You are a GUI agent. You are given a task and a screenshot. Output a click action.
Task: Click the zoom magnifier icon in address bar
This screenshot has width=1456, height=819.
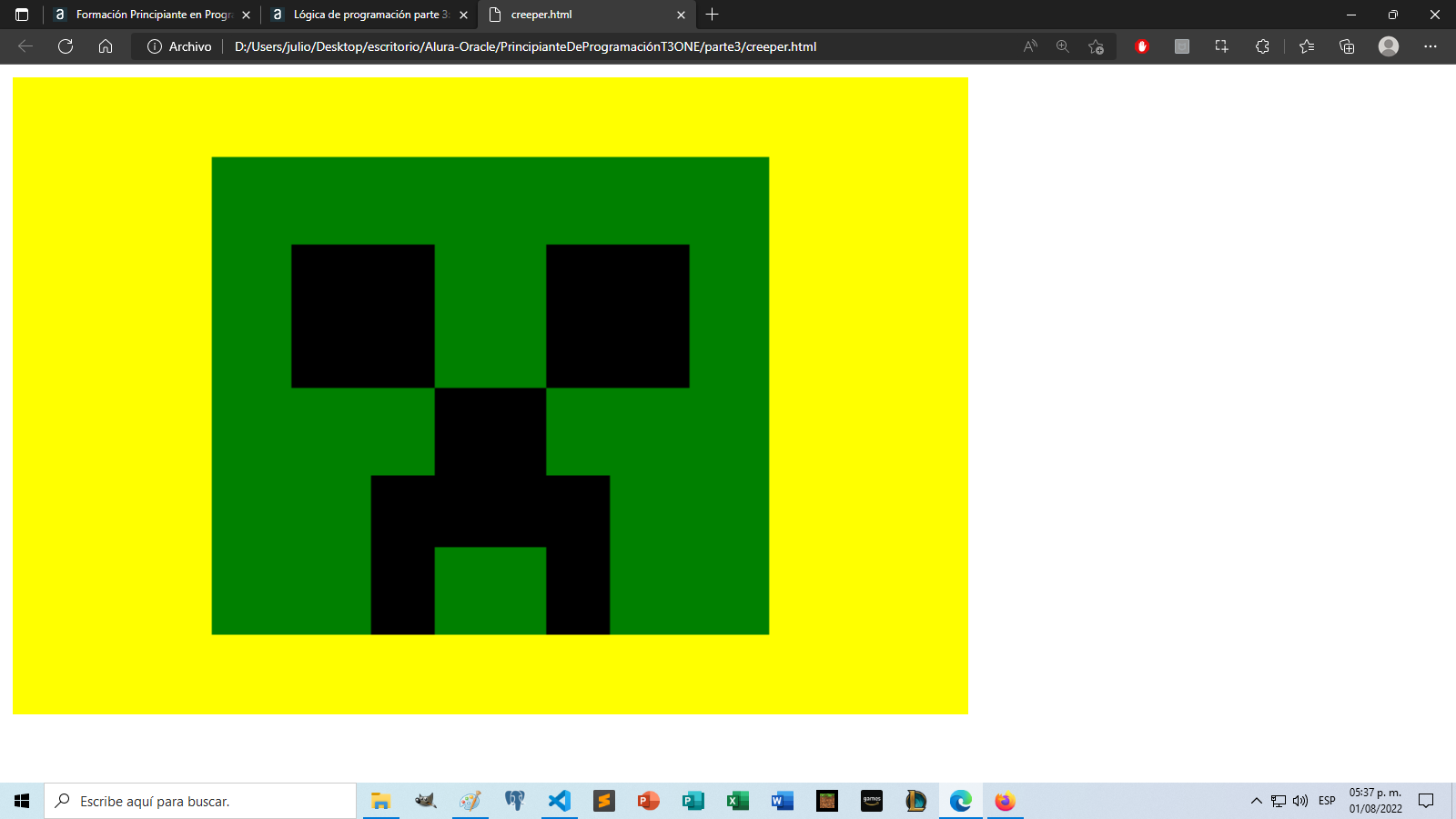click(x=1063, y=46)
